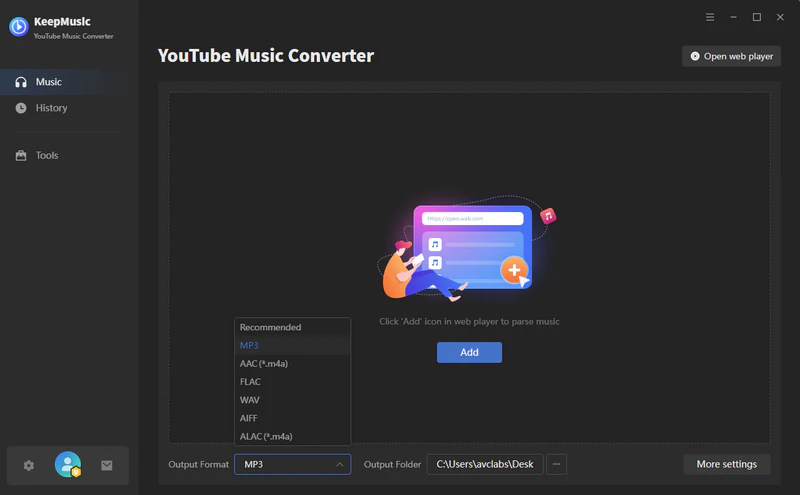Click the Output Folder path field
Screen dimensions: 800x495
(x=483, y=464)
